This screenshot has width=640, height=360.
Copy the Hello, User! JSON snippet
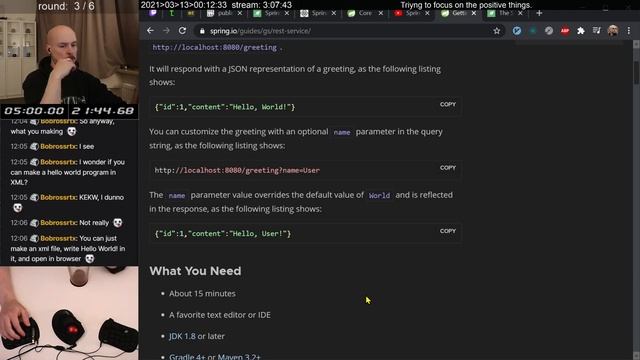click(448, 231)
